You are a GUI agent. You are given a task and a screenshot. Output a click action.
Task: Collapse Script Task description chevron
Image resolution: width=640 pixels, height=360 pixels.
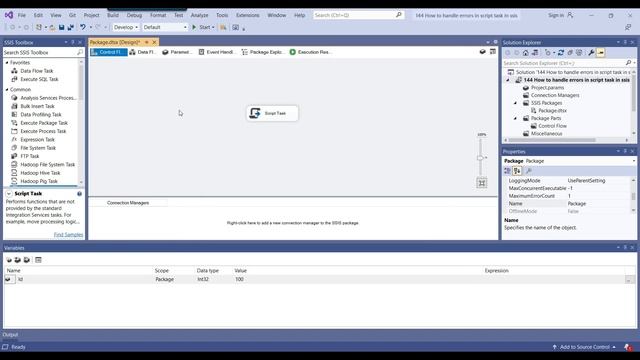[x=9, y=194]
